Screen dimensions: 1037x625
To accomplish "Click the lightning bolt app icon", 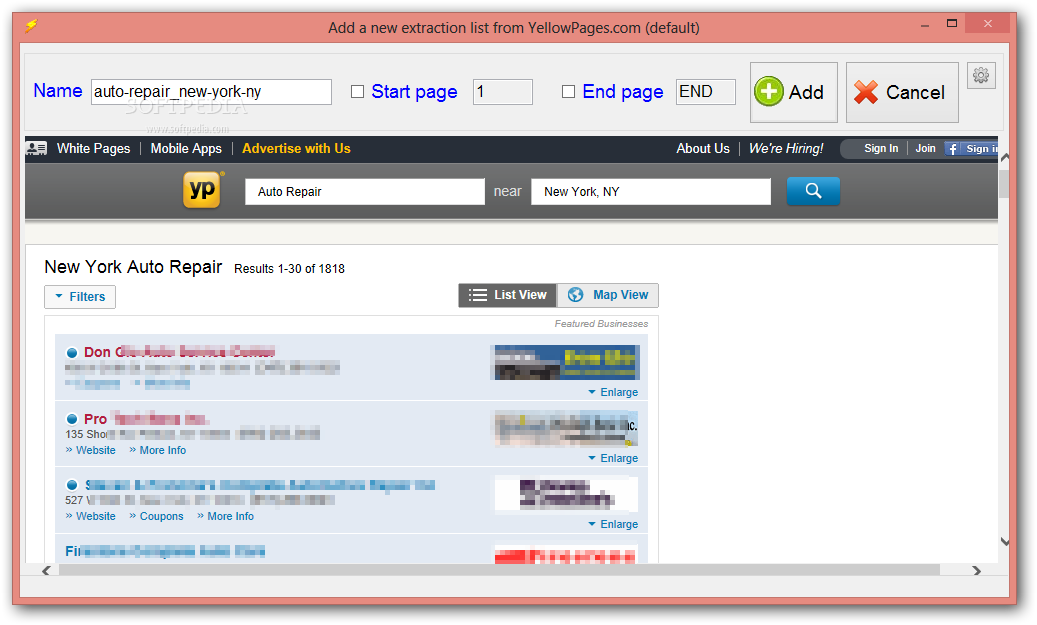I will pos(31,26).
